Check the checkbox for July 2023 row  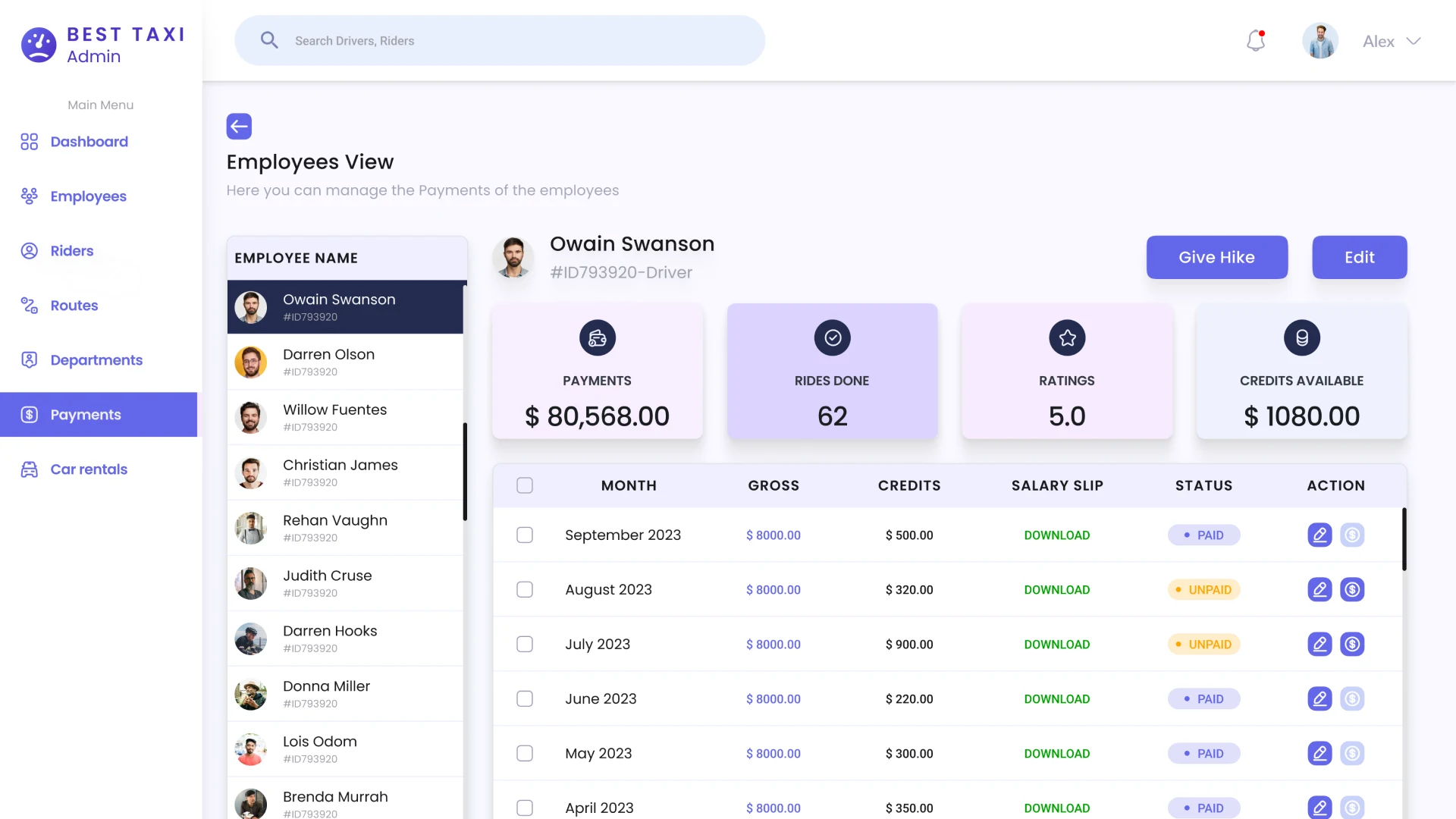[524, 644]
